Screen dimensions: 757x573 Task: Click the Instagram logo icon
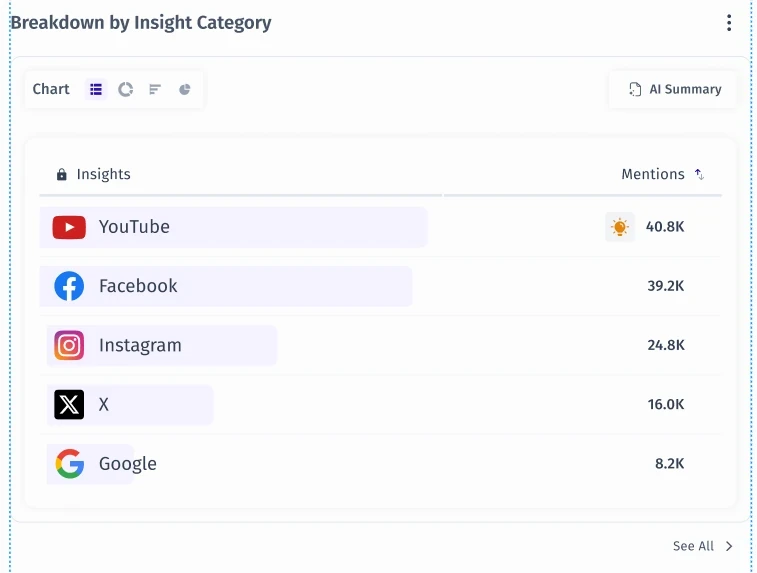[69, 345]
